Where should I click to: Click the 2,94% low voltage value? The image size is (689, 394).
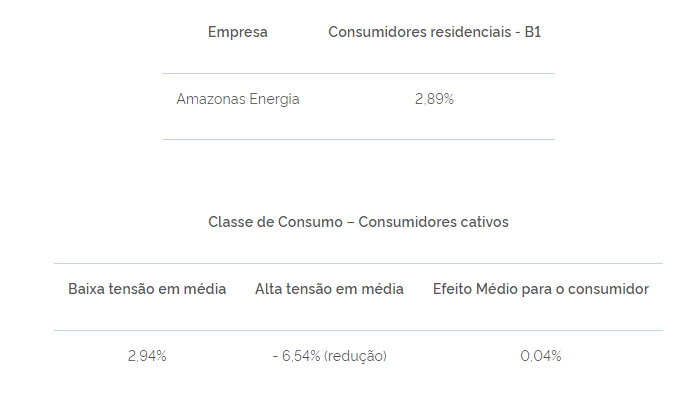click(147, 356)
